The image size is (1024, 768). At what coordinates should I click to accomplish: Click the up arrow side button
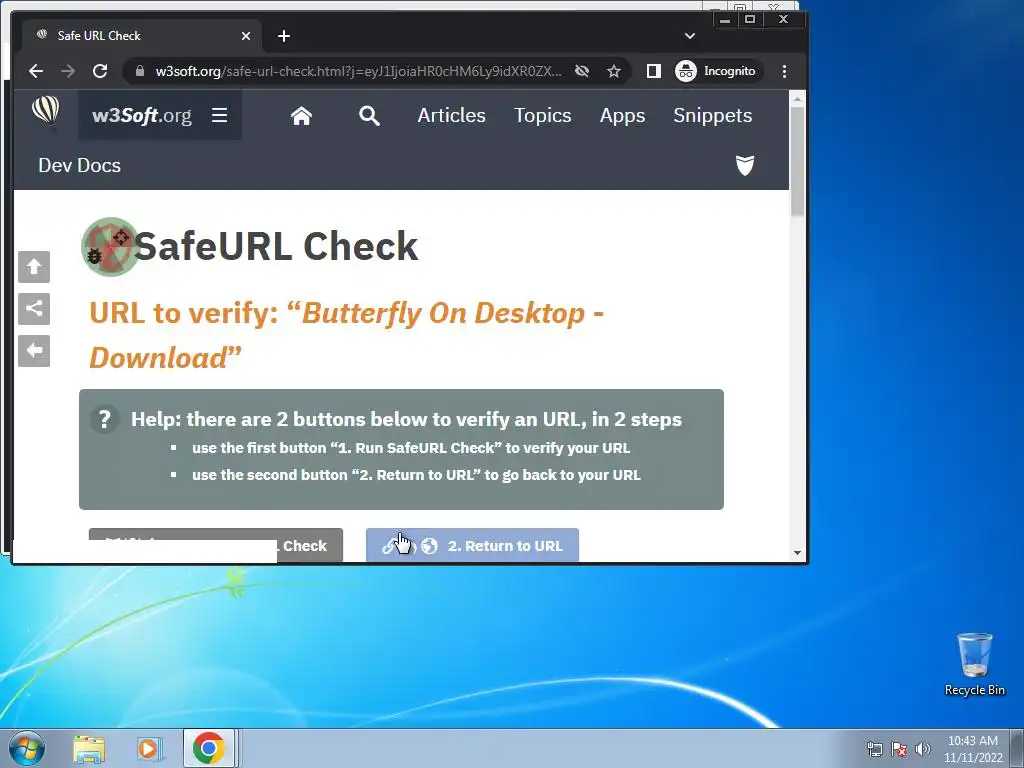(34, 267)
